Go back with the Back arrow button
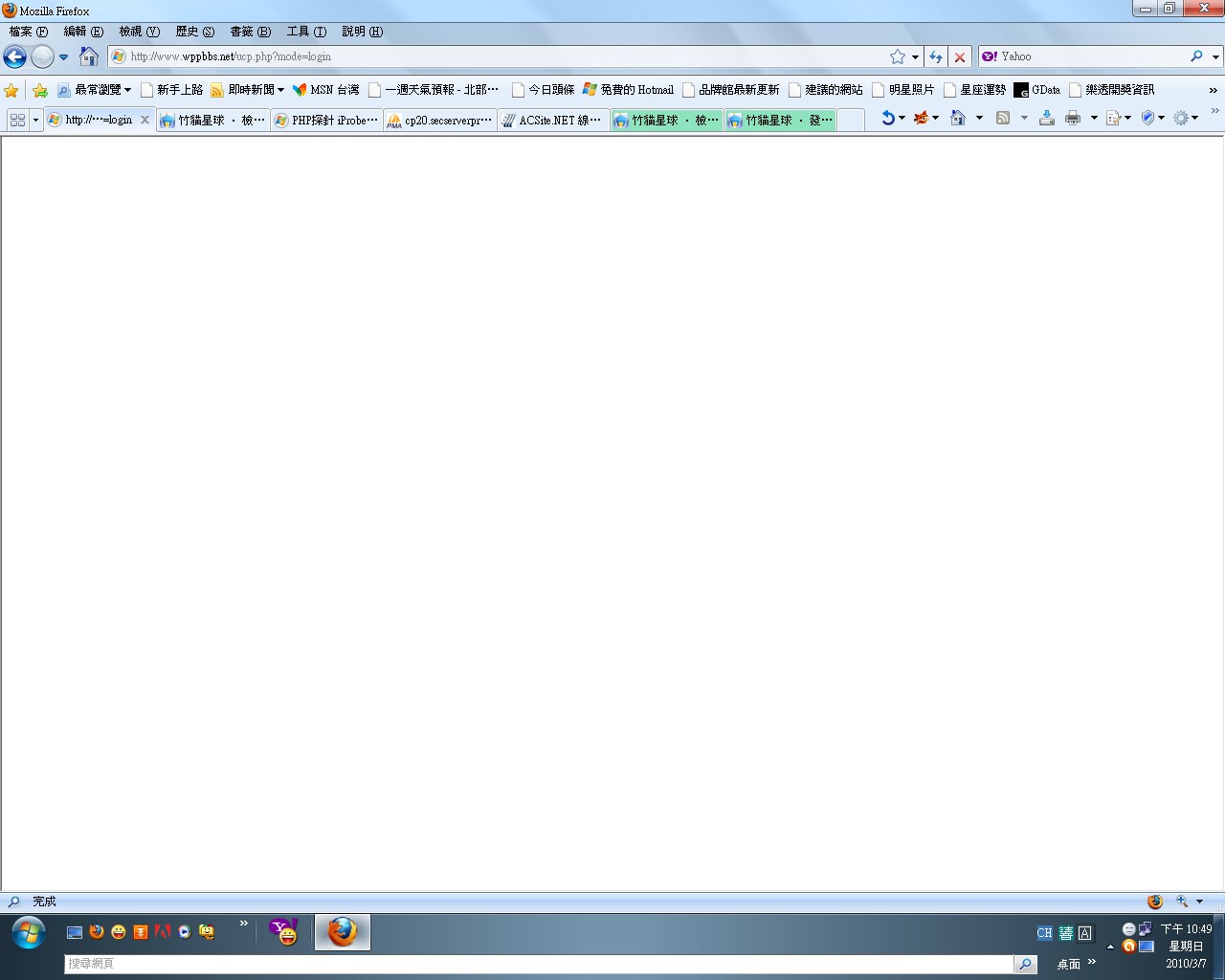This screenshot has width=1225, height=980. click(15, 56)
